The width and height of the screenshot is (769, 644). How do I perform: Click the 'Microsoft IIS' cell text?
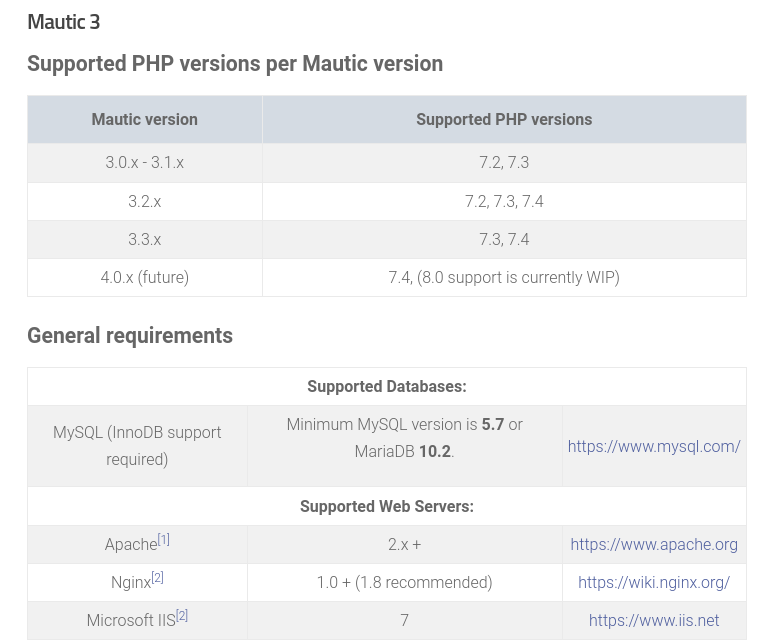(131, 620)
